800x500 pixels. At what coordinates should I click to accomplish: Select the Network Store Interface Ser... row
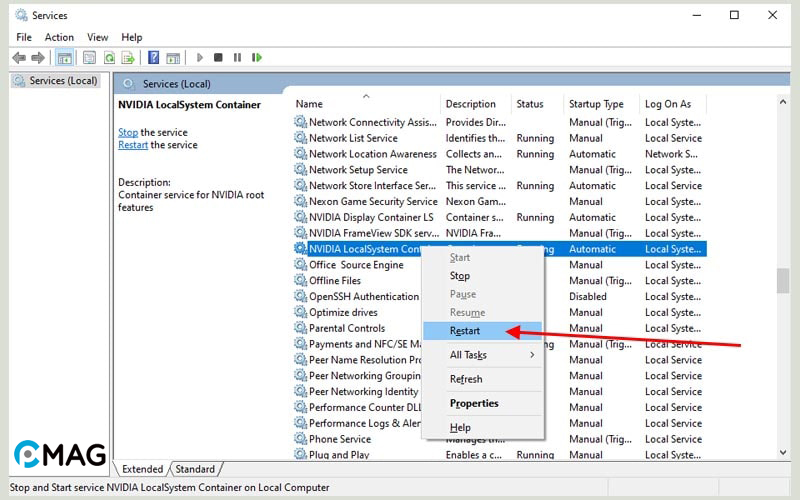[500, 185]
